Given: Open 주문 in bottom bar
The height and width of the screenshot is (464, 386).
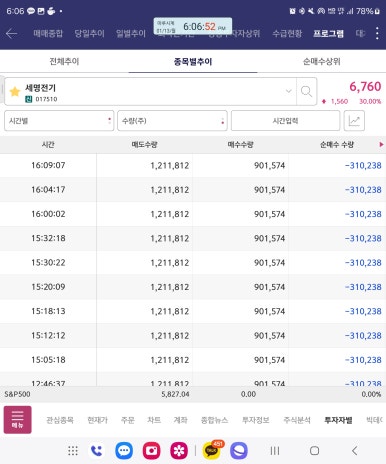Looking at the screenshot, I should point(128,420).
